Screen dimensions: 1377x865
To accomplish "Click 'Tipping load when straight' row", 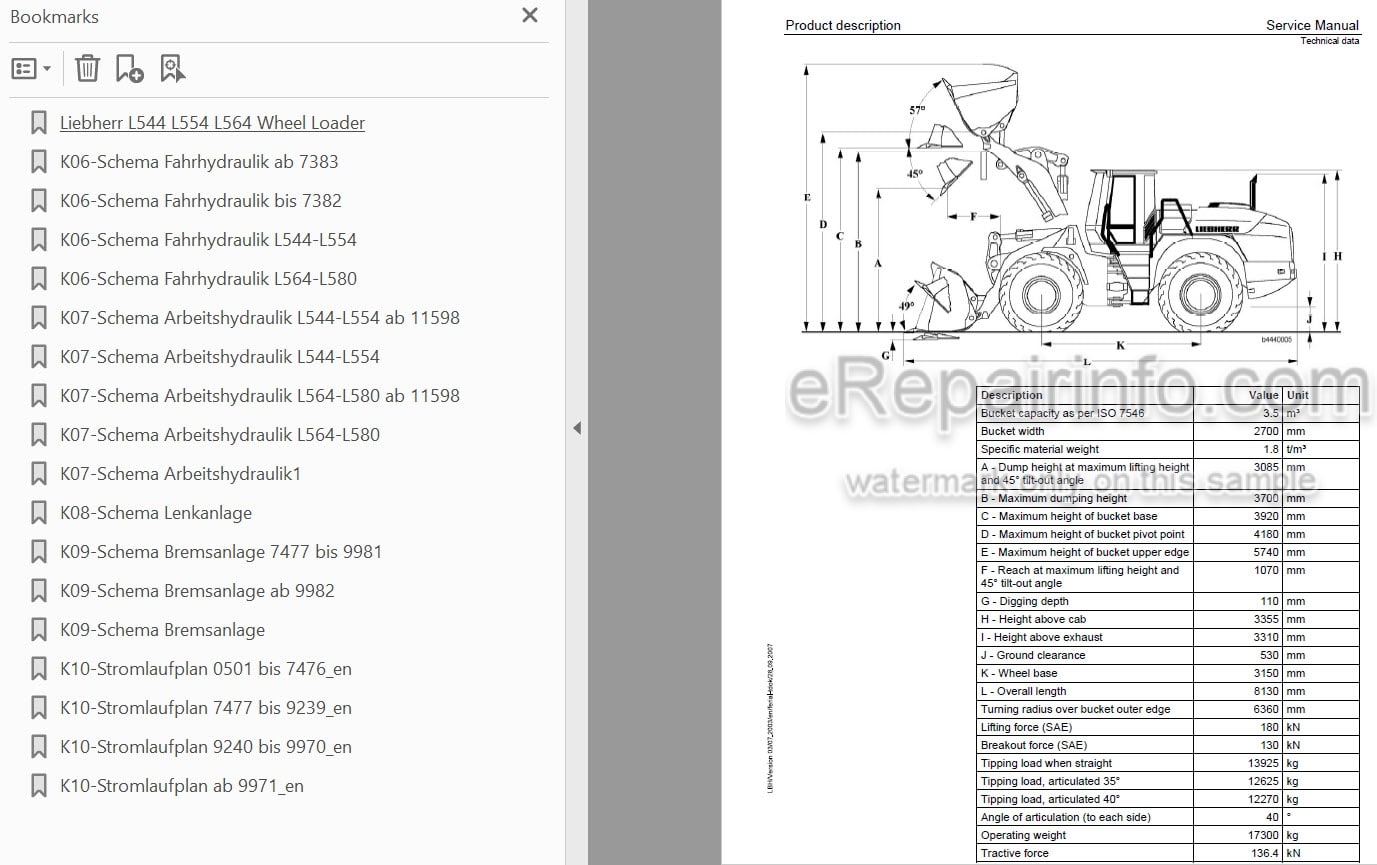I will tap(1168, 763).
